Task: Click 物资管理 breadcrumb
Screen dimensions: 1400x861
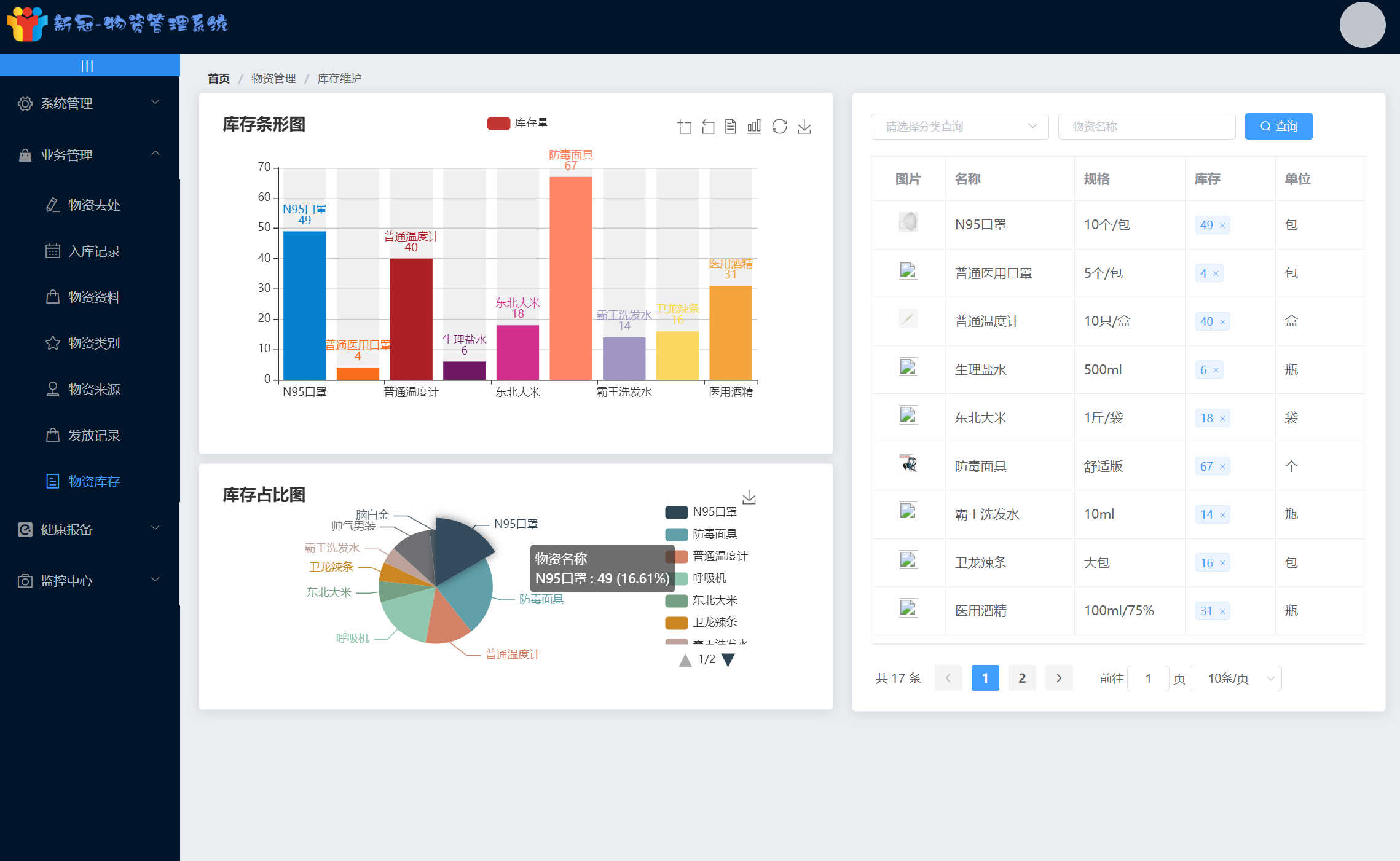Action: coord(273,79)
